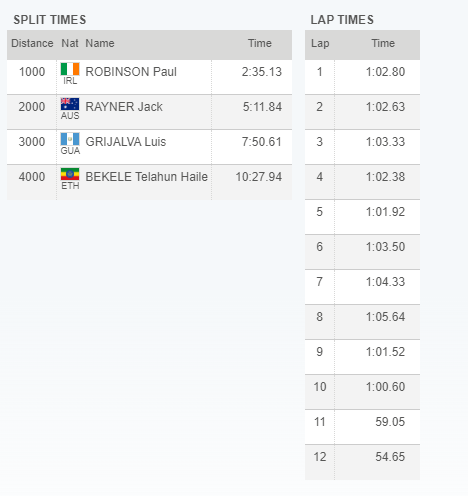Screen dimensions: 468x496
Task: Click the SPLIT TIMES heading
Action: (x=50, y=20)
